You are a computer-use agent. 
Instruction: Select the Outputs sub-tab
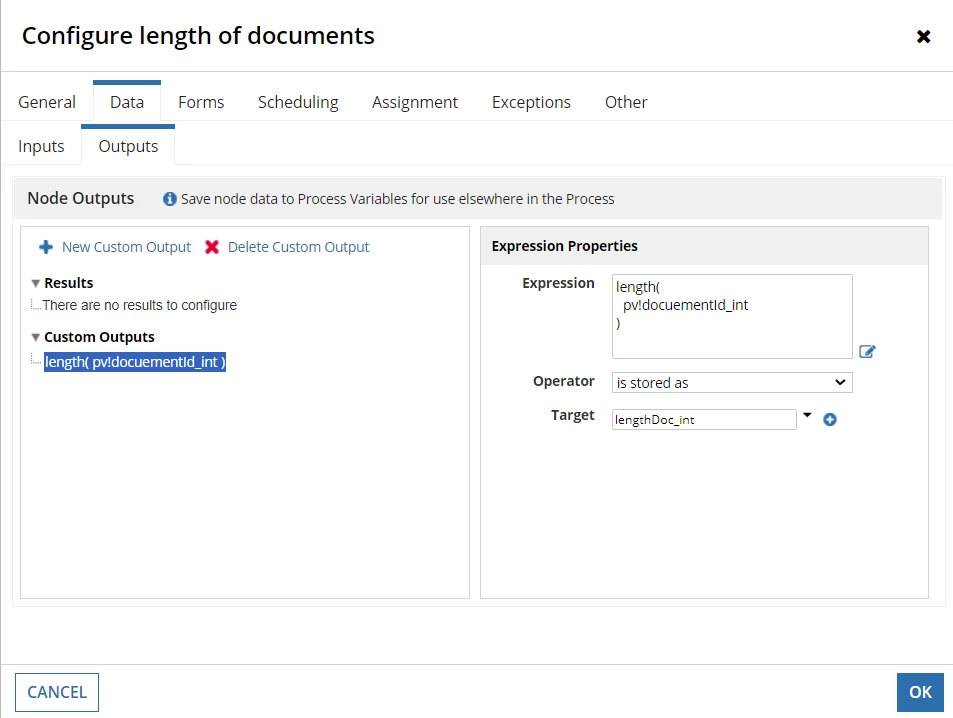pyautogui.click(x=128, y=147)
